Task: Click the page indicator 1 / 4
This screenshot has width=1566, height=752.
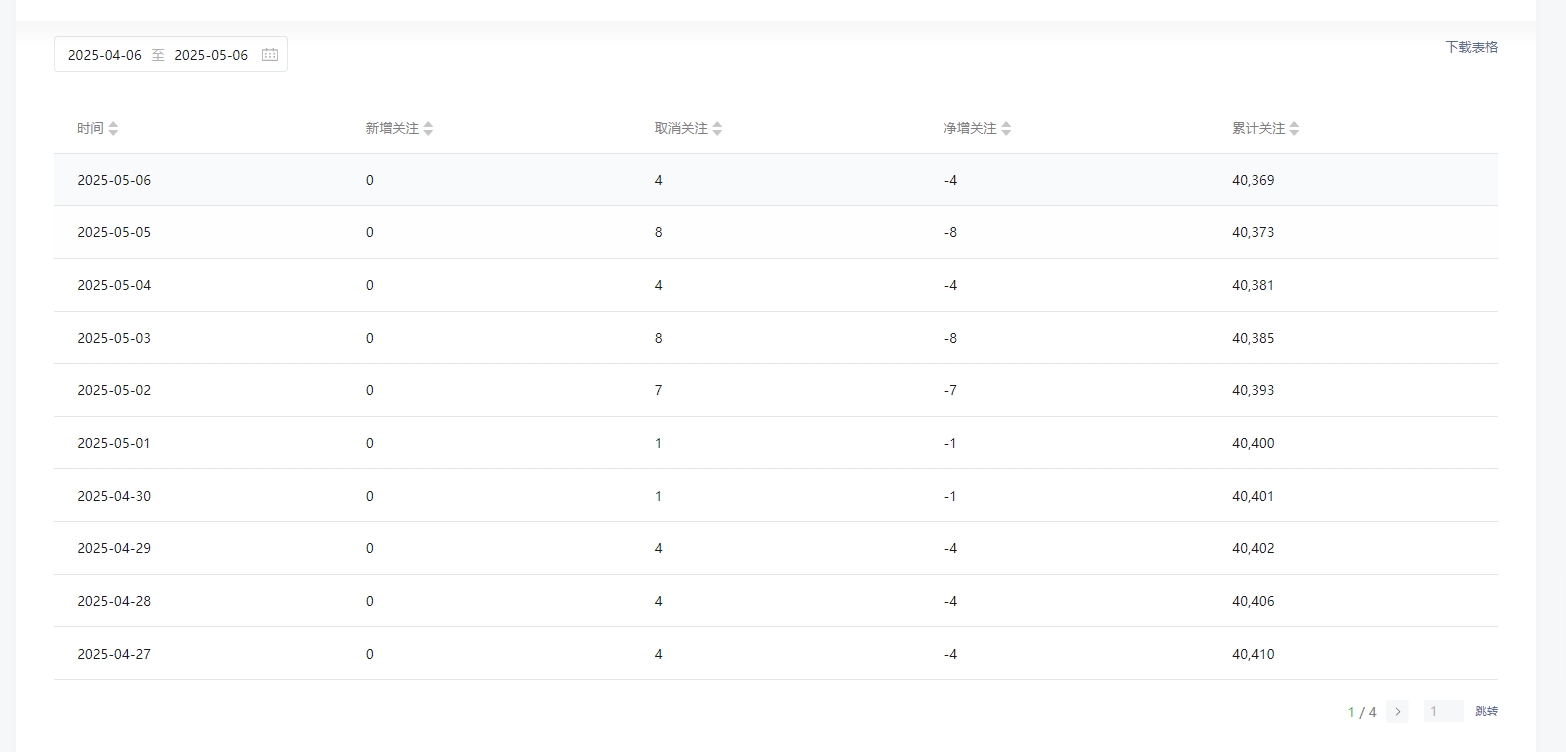Action: click(1362, 713)
